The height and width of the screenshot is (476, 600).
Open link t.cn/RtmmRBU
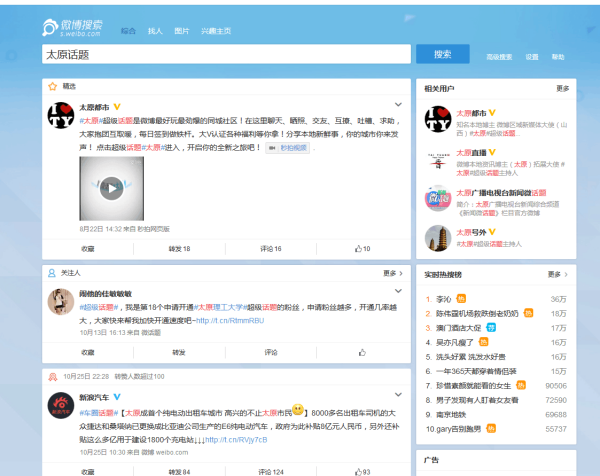(x=230, y=321)
